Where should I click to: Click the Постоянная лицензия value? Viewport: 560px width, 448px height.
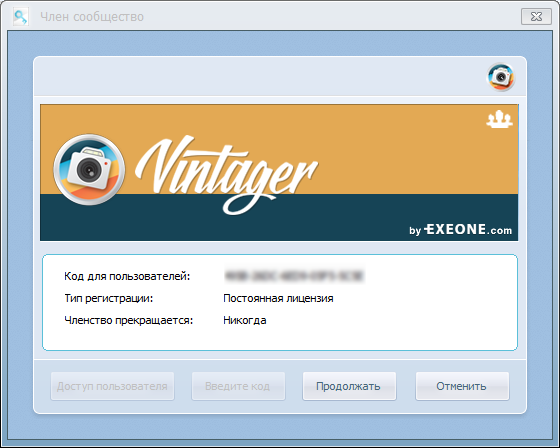[x=278, y=298]
